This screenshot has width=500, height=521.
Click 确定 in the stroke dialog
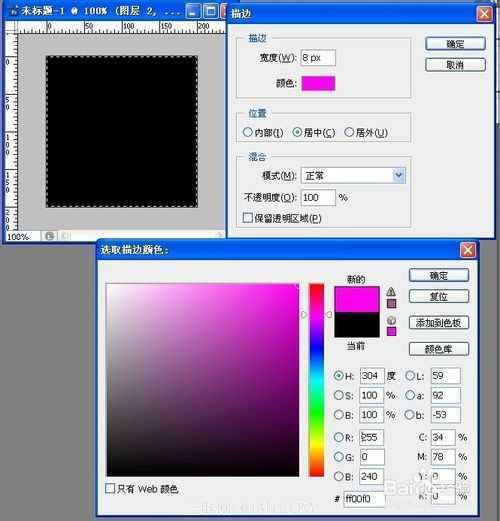pyautogui.click(x=455, y=44)
